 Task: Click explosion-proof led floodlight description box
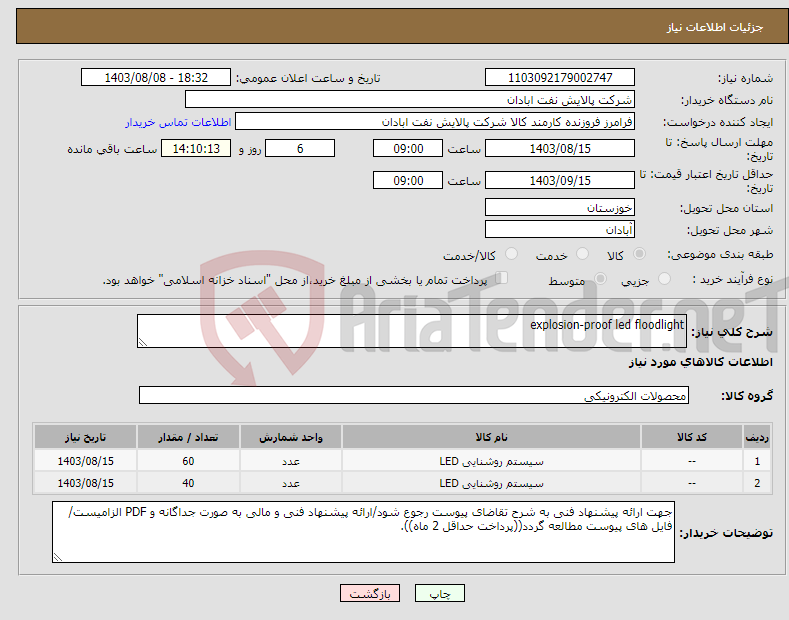[412, 331]
